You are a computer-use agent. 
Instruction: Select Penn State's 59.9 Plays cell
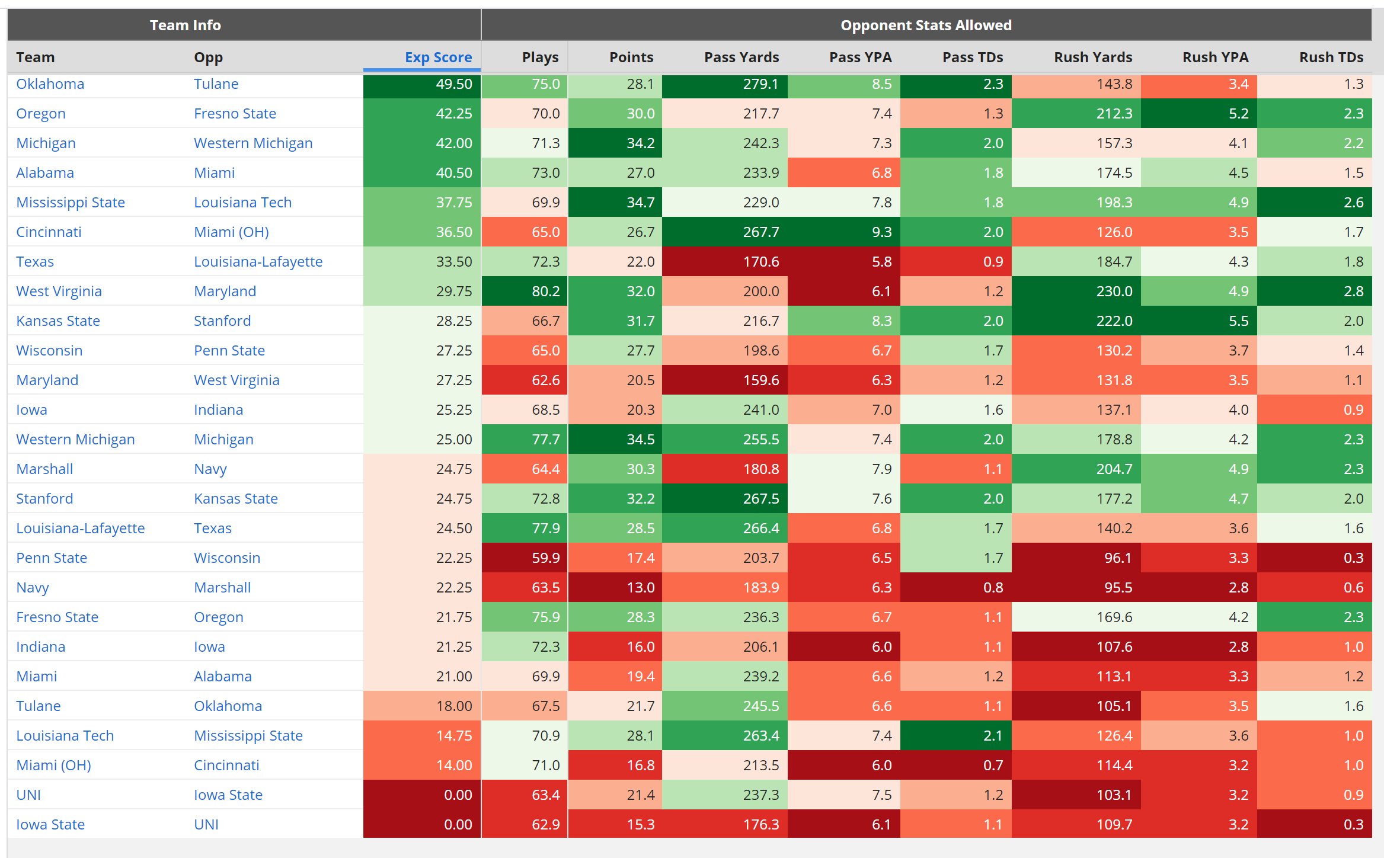pos(525,558)
